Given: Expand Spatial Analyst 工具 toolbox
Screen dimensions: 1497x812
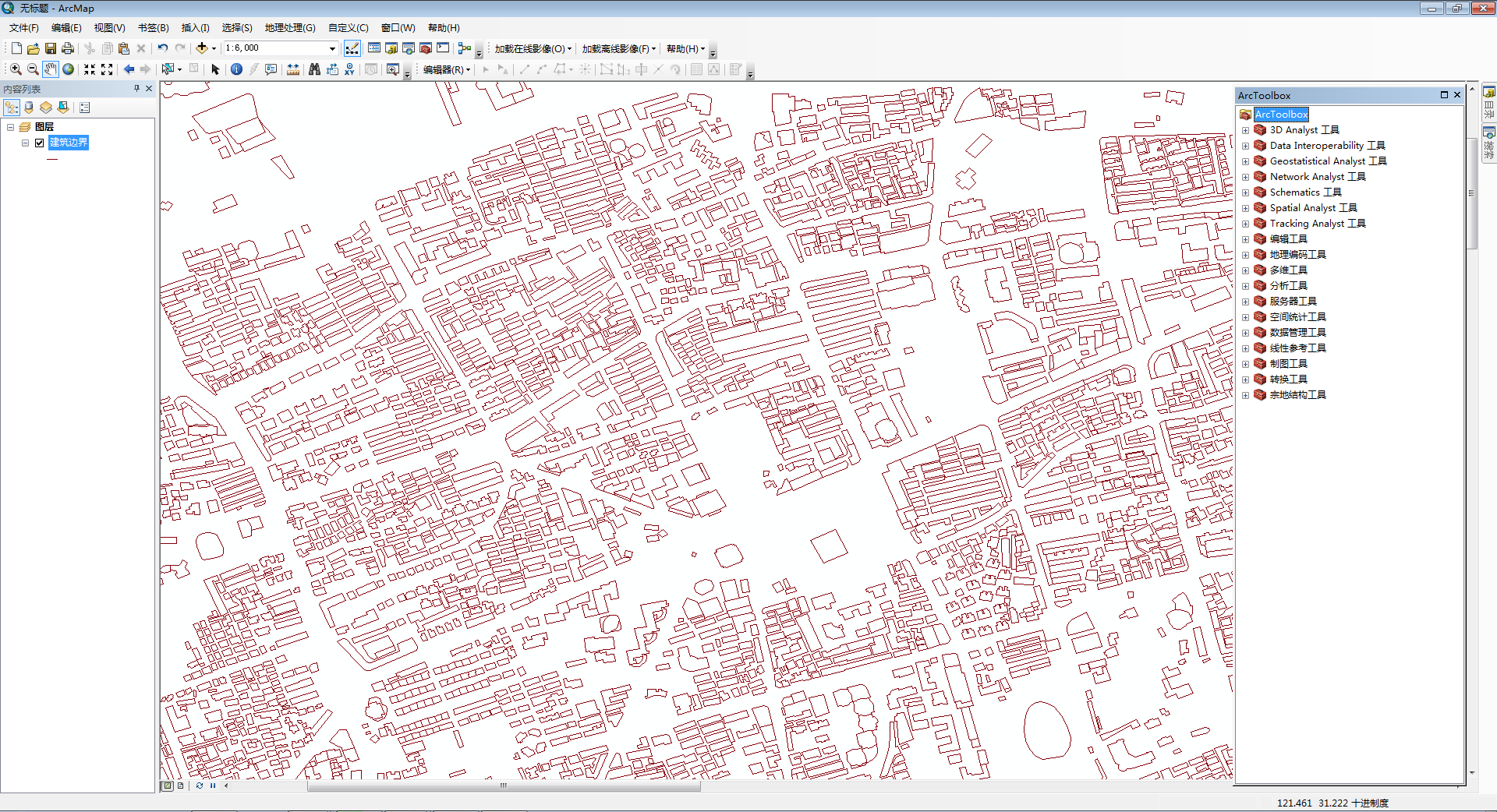Looking at the screenshot, I should pos(1245,208).
